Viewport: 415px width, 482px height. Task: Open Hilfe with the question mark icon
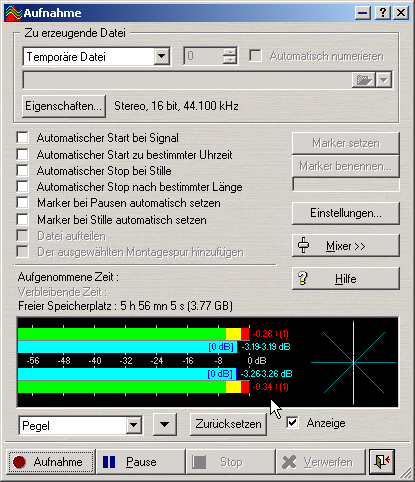click(x=346, y=279)
